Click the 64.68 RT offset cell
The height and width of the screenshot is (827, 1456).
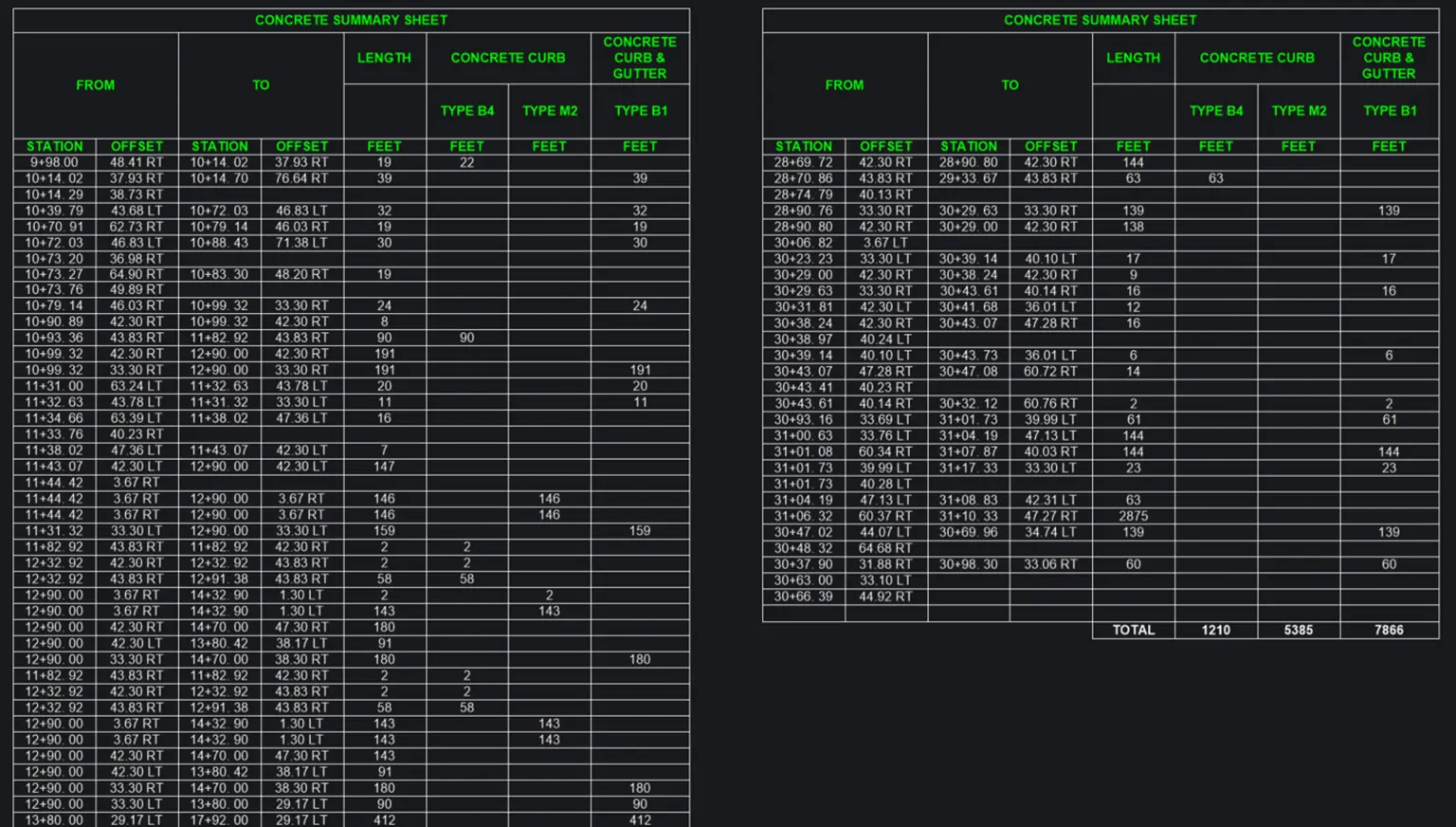coord(885,548)
